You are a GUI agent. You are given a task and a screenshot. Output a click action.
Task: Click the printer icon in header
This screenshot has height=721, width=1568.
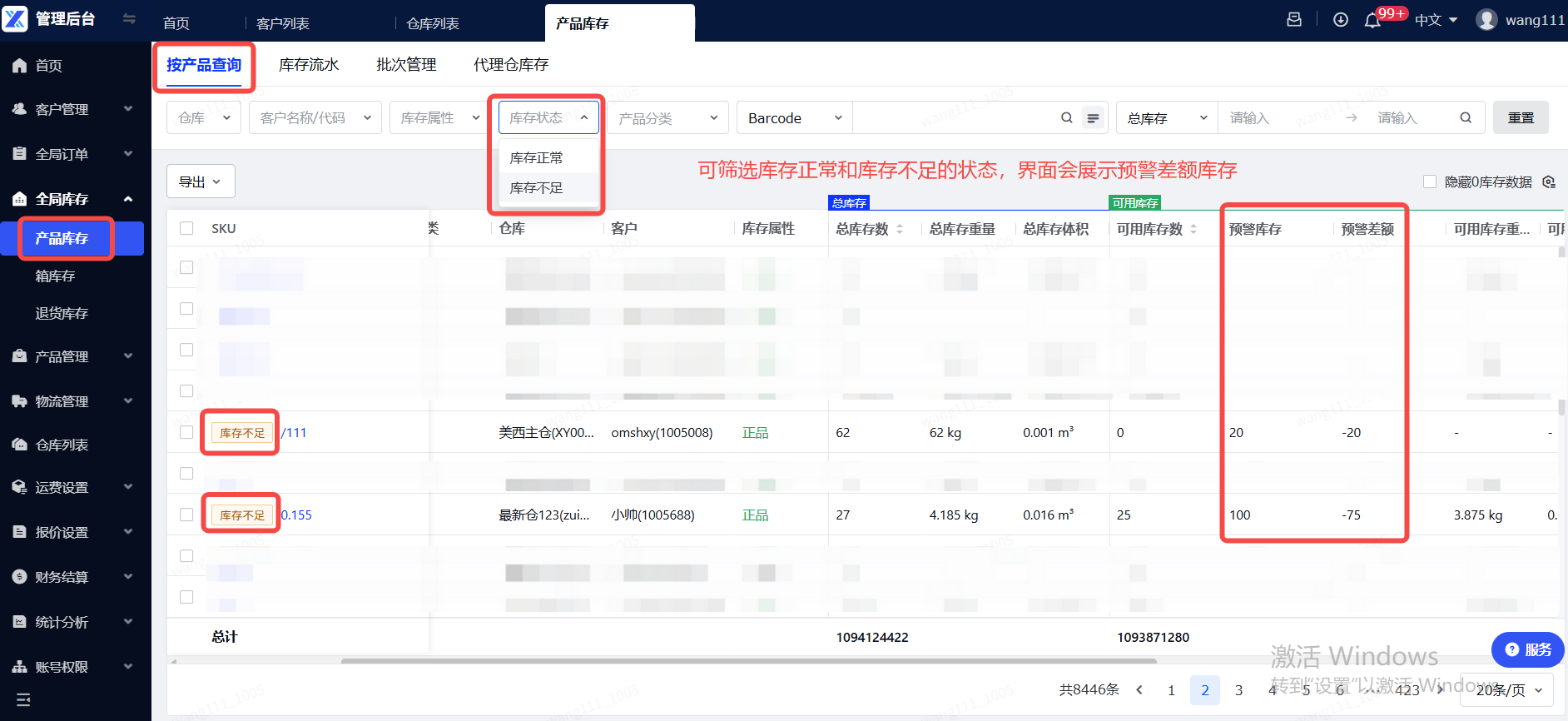[x=1294, y=19]
